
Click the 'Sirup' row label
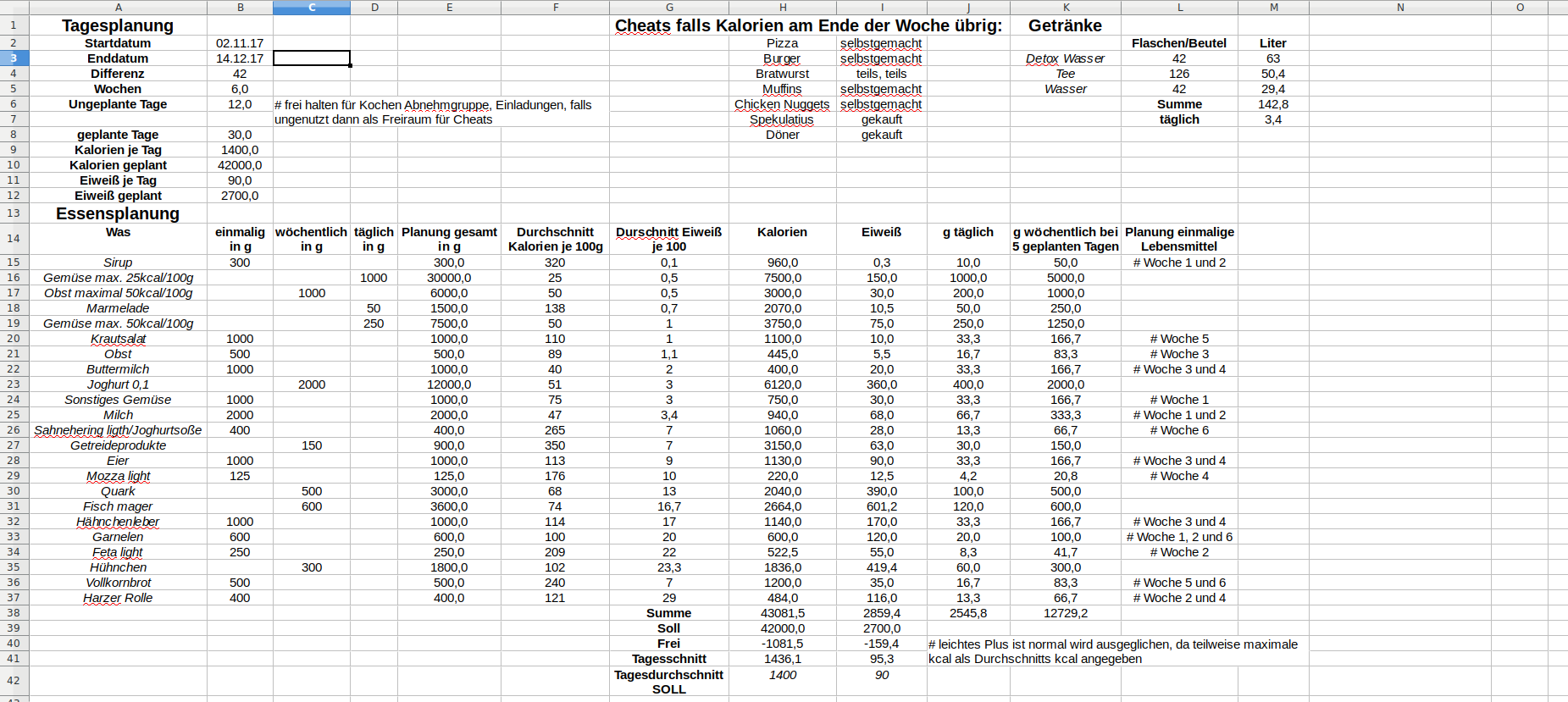coord(118,263)
